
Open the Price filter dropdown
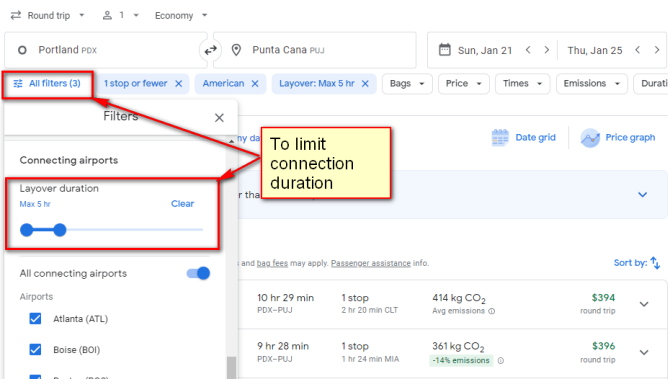coord(463,84)
